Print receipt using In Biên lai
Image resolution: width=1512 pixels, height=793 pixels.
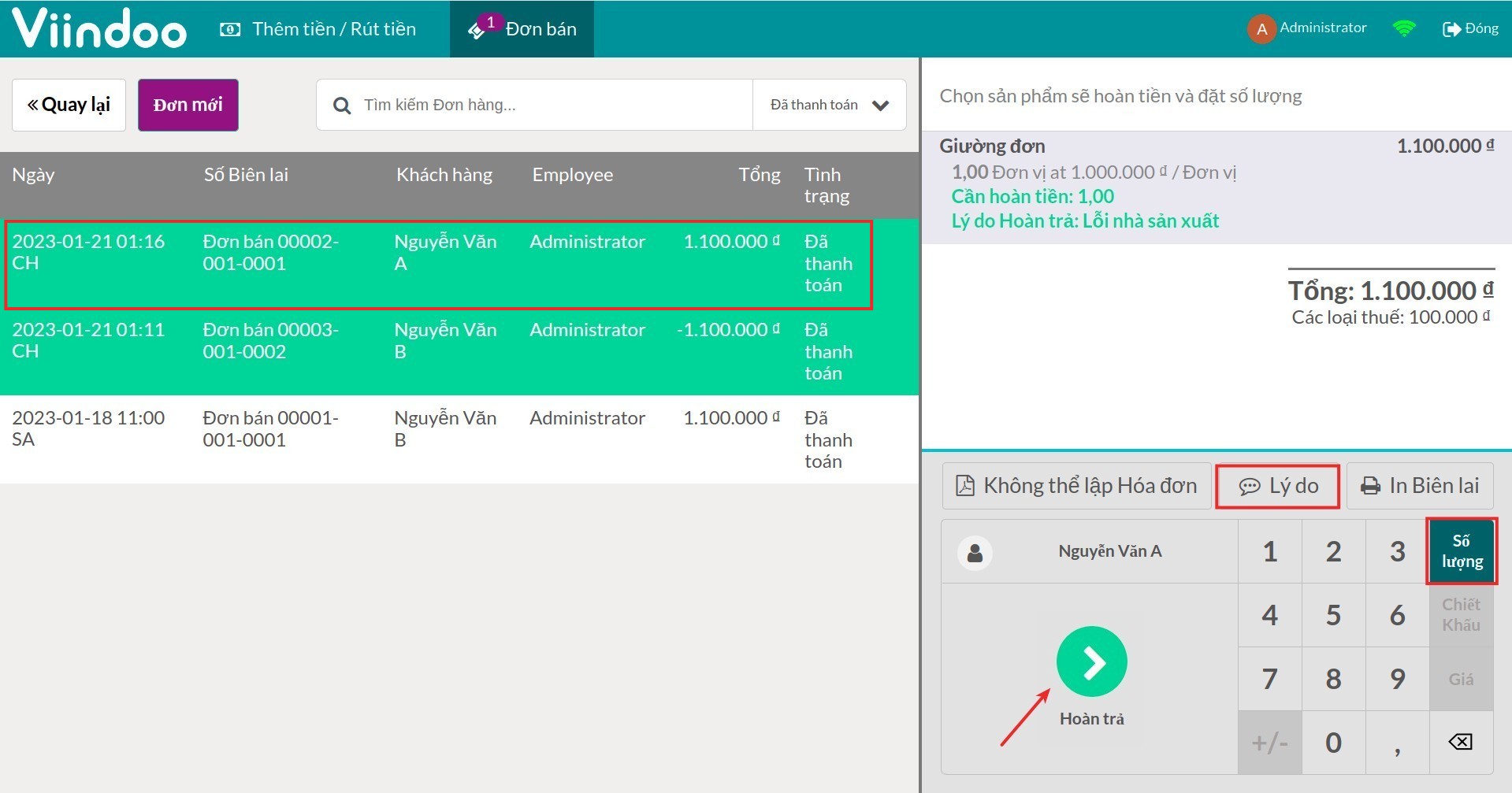pos(1420,486)
